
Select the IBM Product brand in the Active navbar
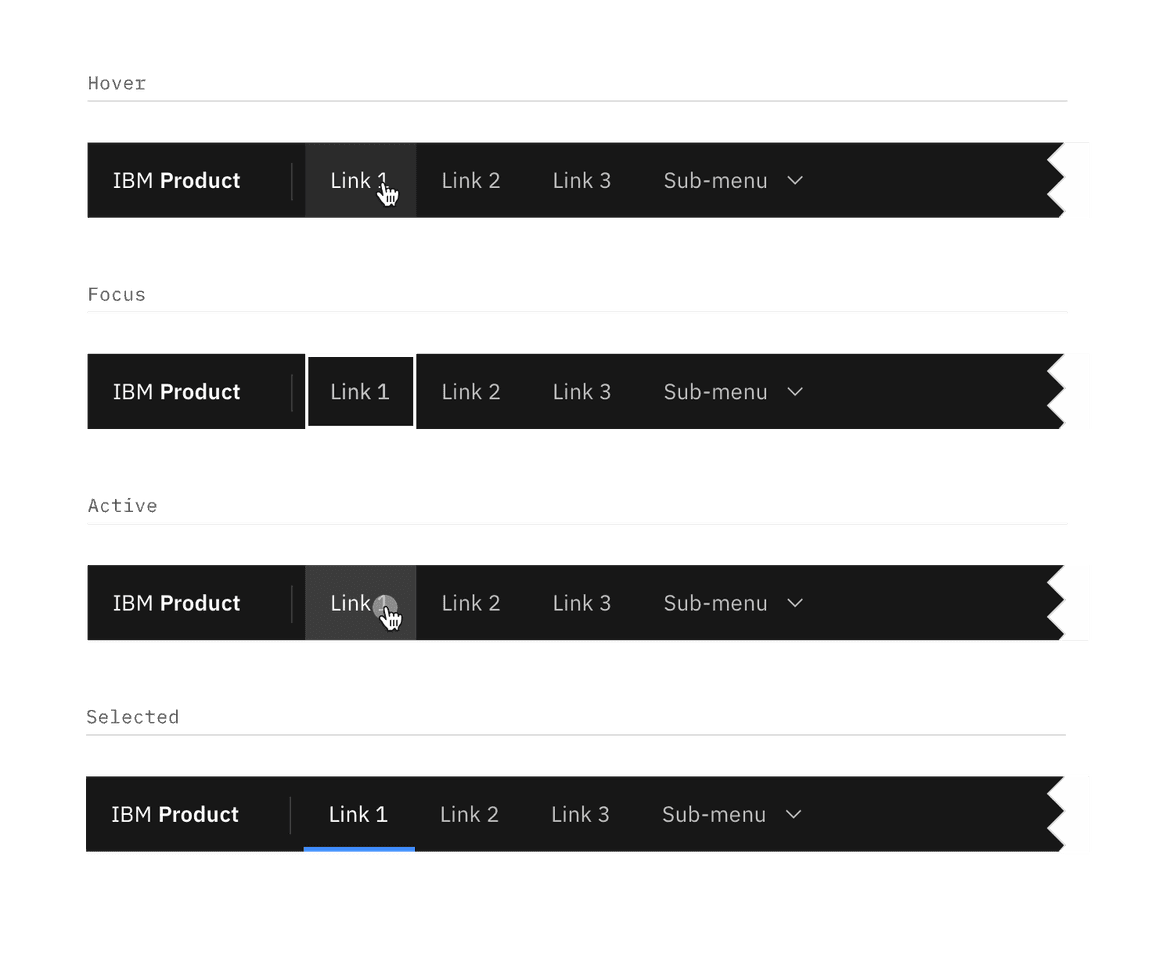[x=176, y=603]
